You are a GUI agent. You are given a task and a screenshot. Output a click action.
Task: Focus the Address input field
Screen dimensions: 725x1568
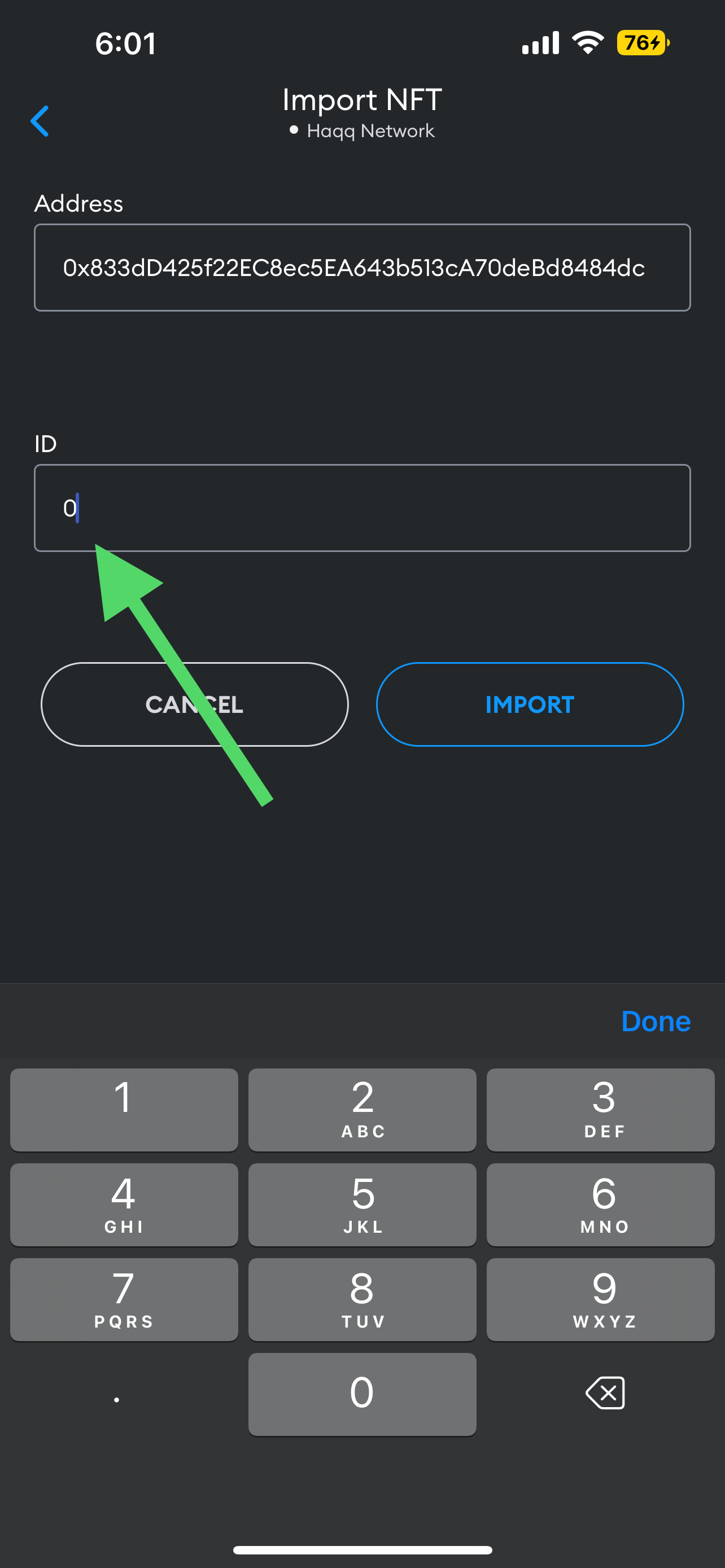tap(362, 268)
